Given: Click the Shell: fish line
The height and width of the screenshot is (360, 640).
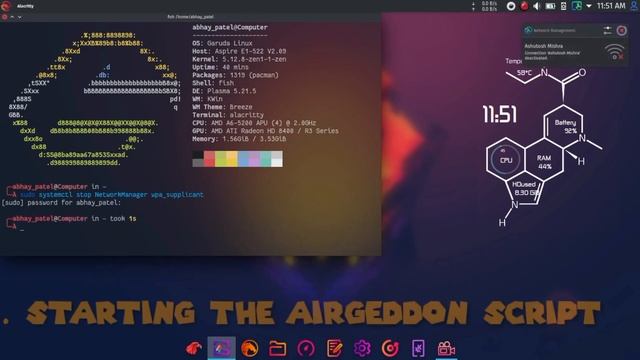Looking at the screenshot, I should point(213,83).
